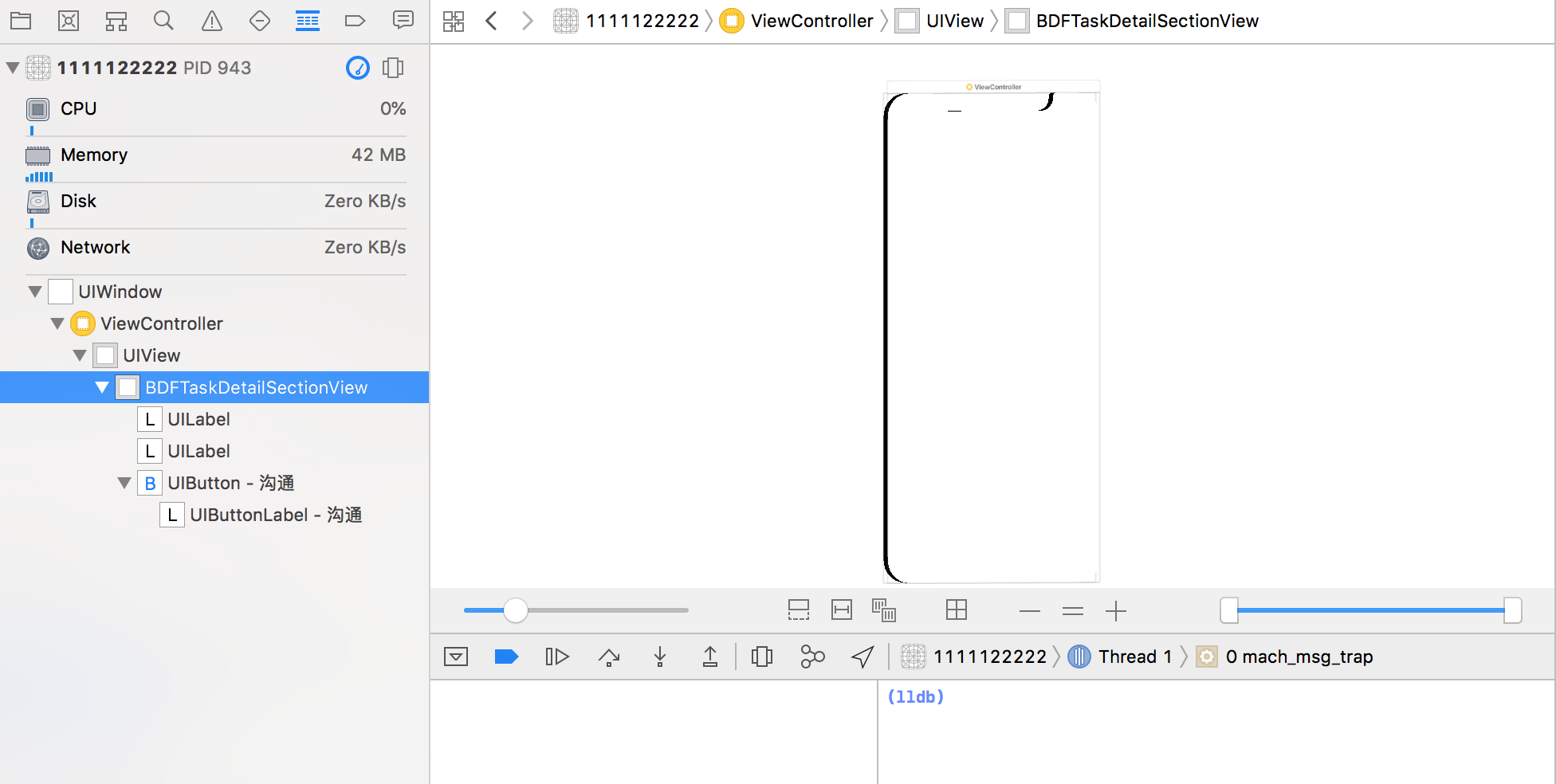Open the Symbol navigator
Viewport: 1556px width, 784px height.
pyautogui.click(x=116, y=21)
